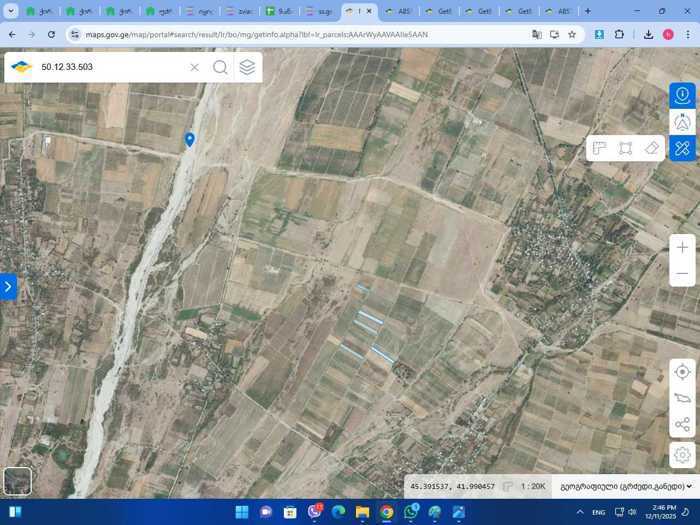Share the current map view

(x=682, y=425)
